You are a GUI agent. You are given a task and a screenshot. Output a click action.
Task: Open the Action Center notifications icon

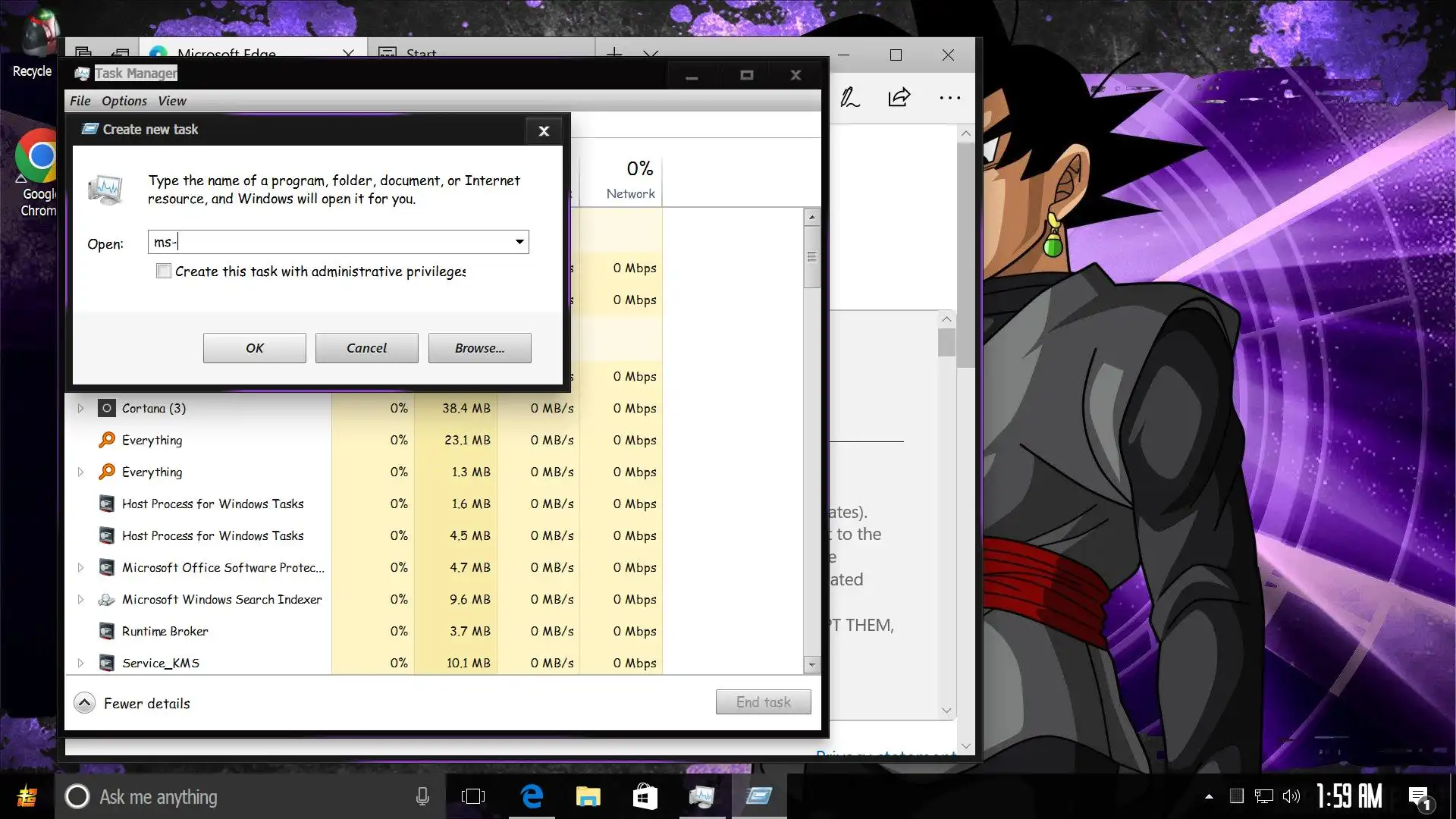pyautogui.click(x=1418, y=796)
